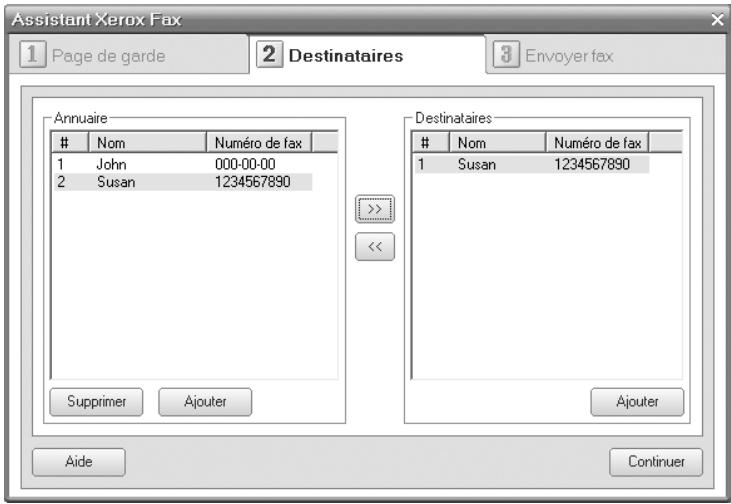Add selected contact with >> button
The image size is (731, 504).
point(375,209)
